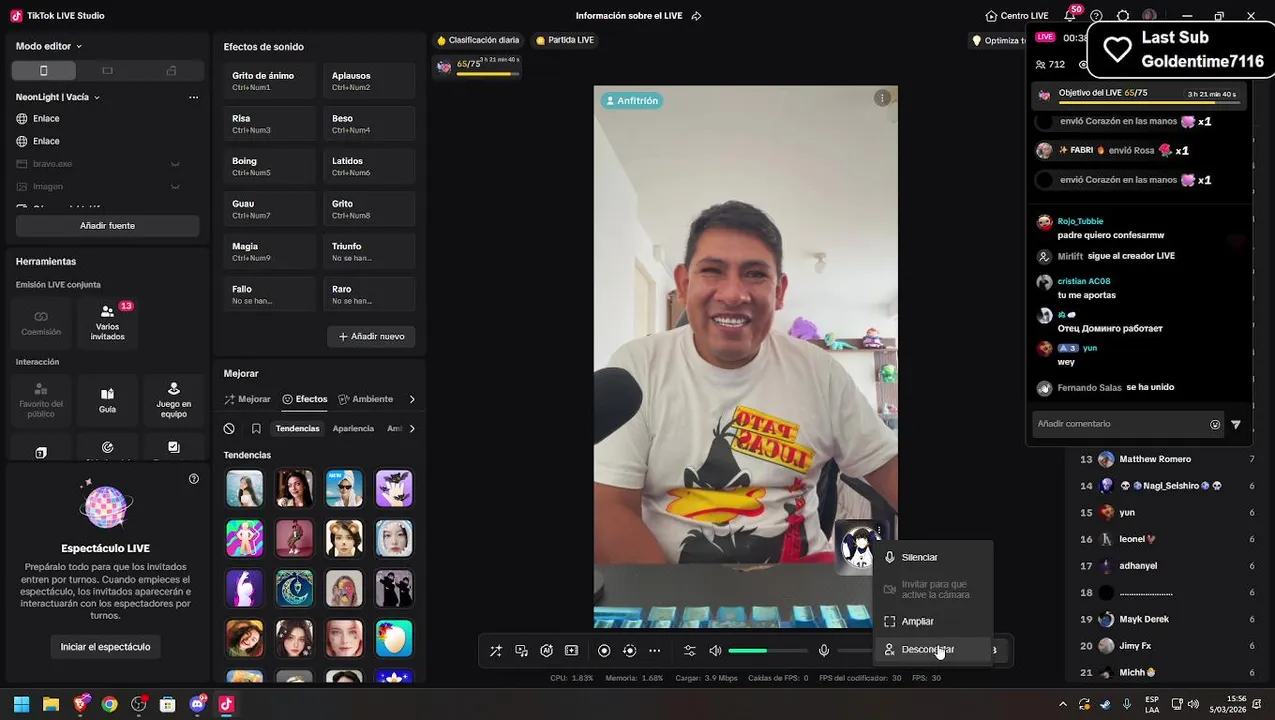1275x720 pixels.
Task: Select the portrait phone layout mode
Action: [43, 71]
